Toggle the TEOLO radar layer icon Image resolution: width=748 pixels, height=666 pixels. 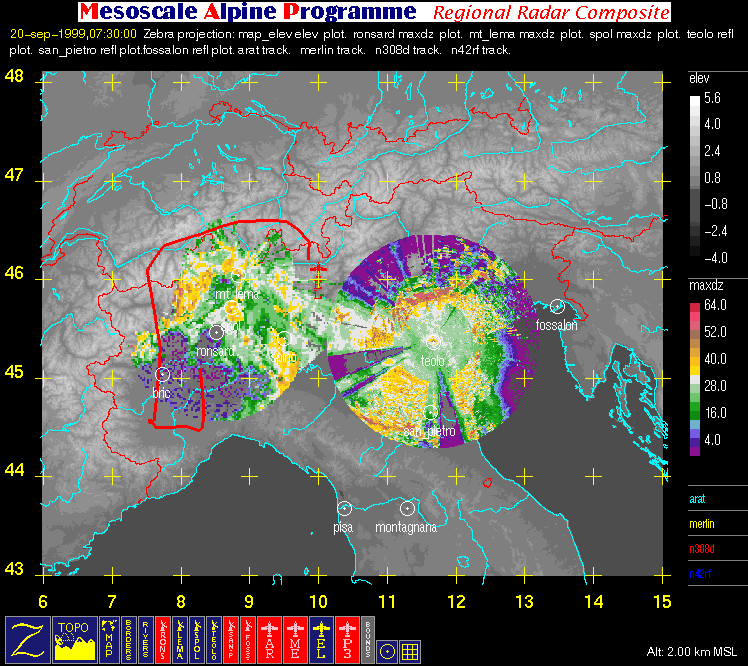[214, 640]
